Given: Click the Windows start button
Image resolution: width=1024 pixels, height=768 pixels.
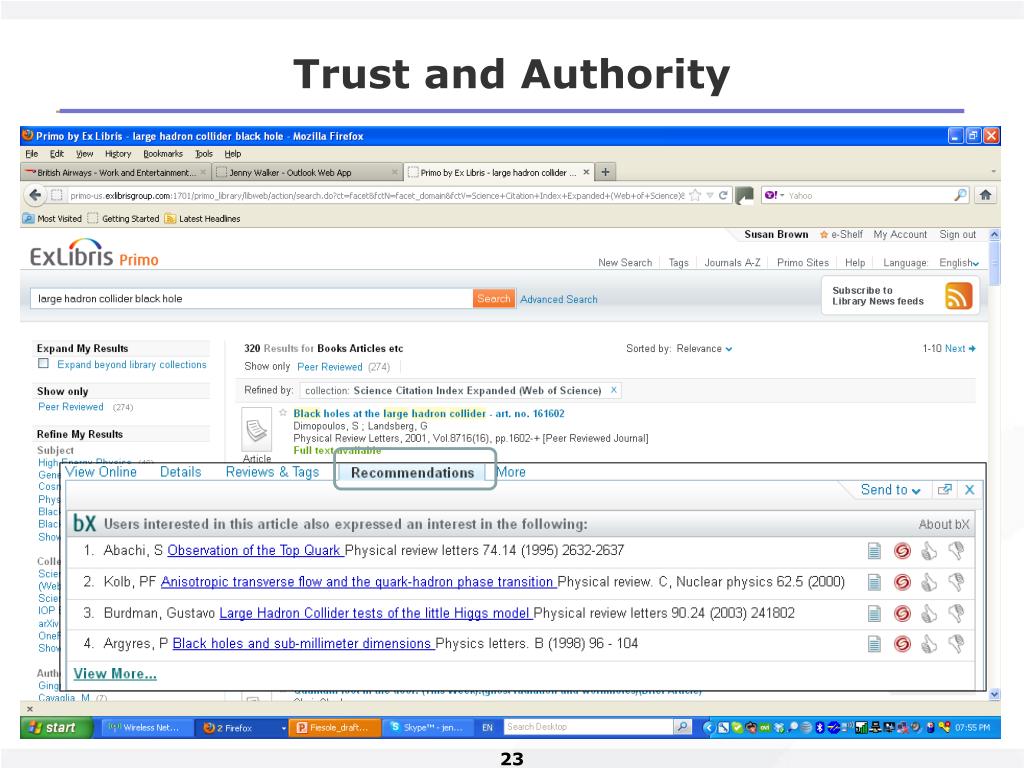Looking at the screenshot, I should tap(56, 728).
